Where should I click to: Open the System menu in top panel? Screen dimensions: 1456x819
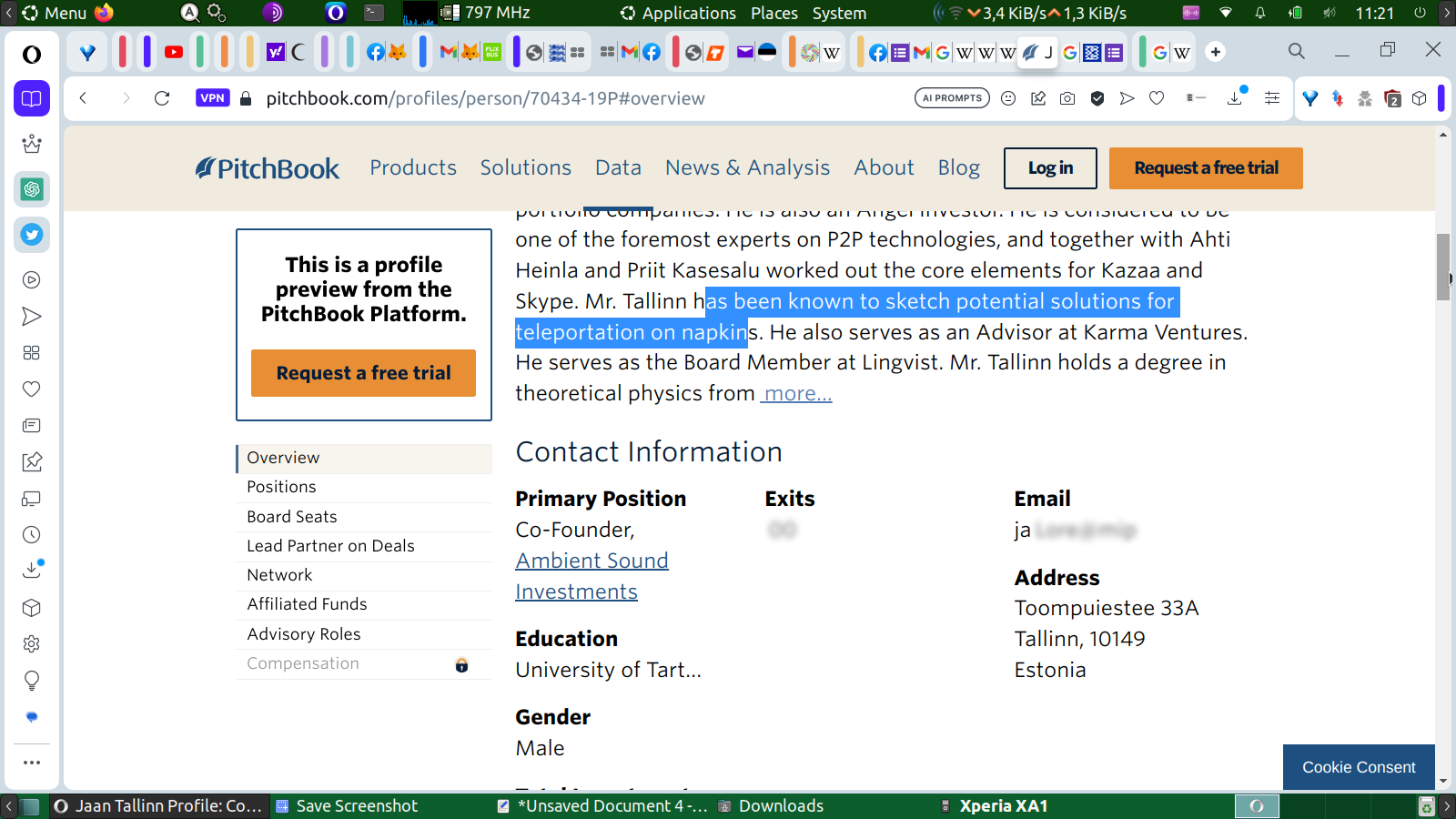(x=839, y=13)
